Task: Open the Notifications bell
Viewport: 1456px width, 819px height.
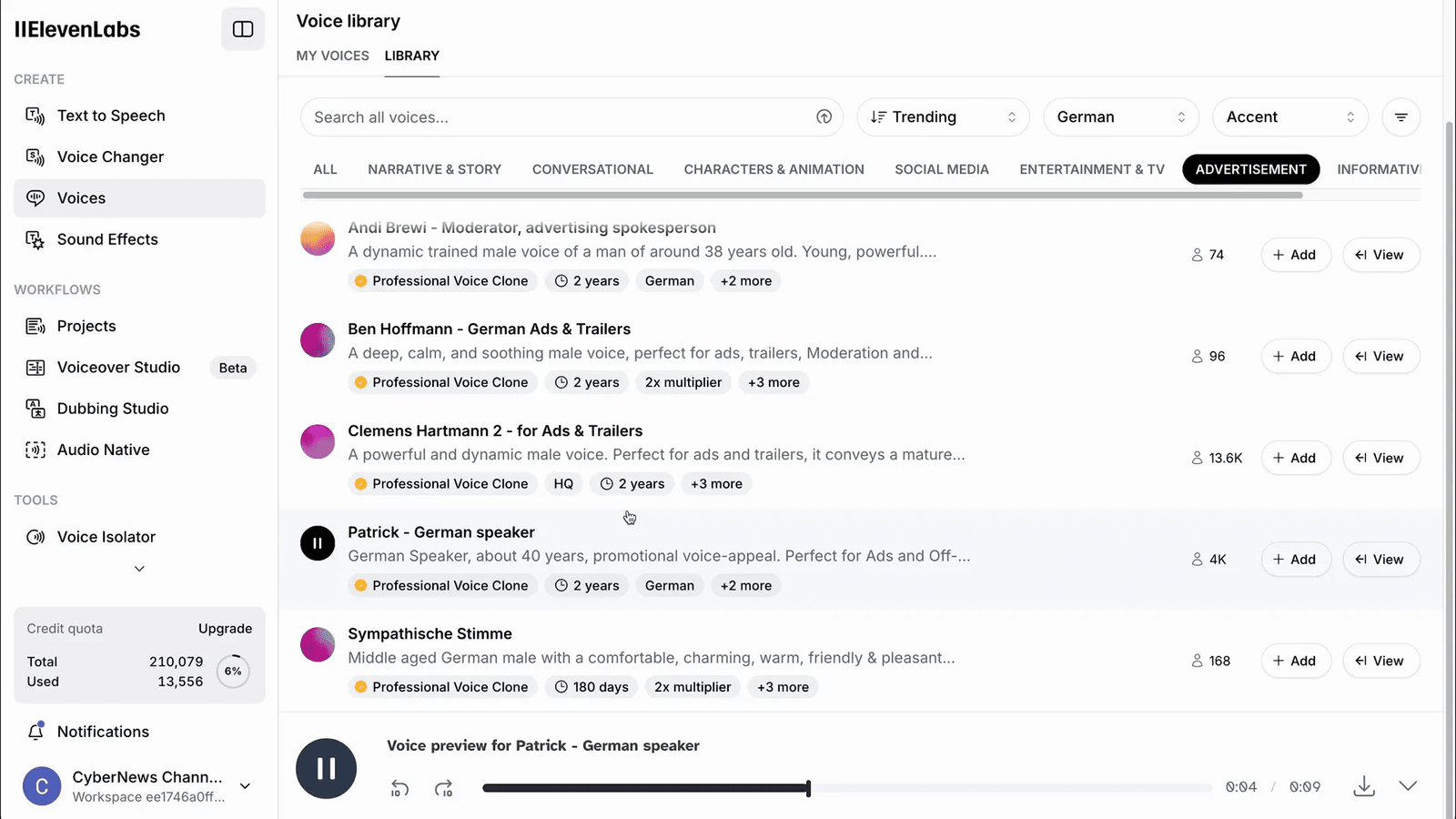Action: click(x=139, y=732)
